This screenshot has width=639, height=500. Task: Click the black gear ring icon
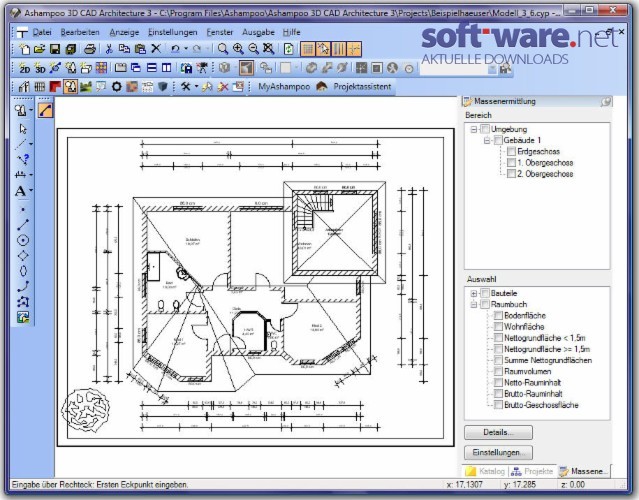pyautogui.click(x=117, y=86)
